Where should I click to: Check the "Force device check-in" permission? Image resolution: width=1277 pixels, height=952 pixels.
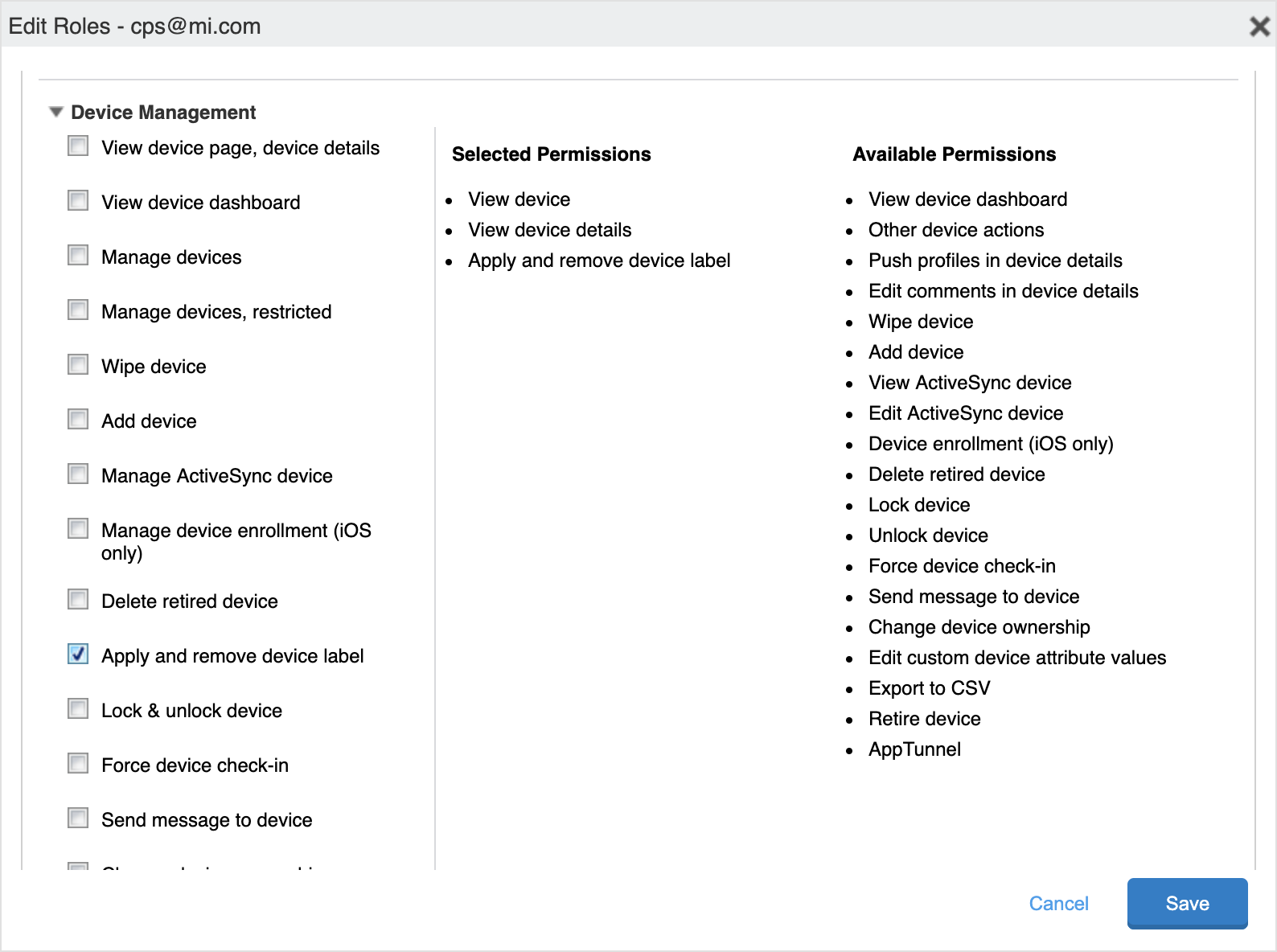77,763
